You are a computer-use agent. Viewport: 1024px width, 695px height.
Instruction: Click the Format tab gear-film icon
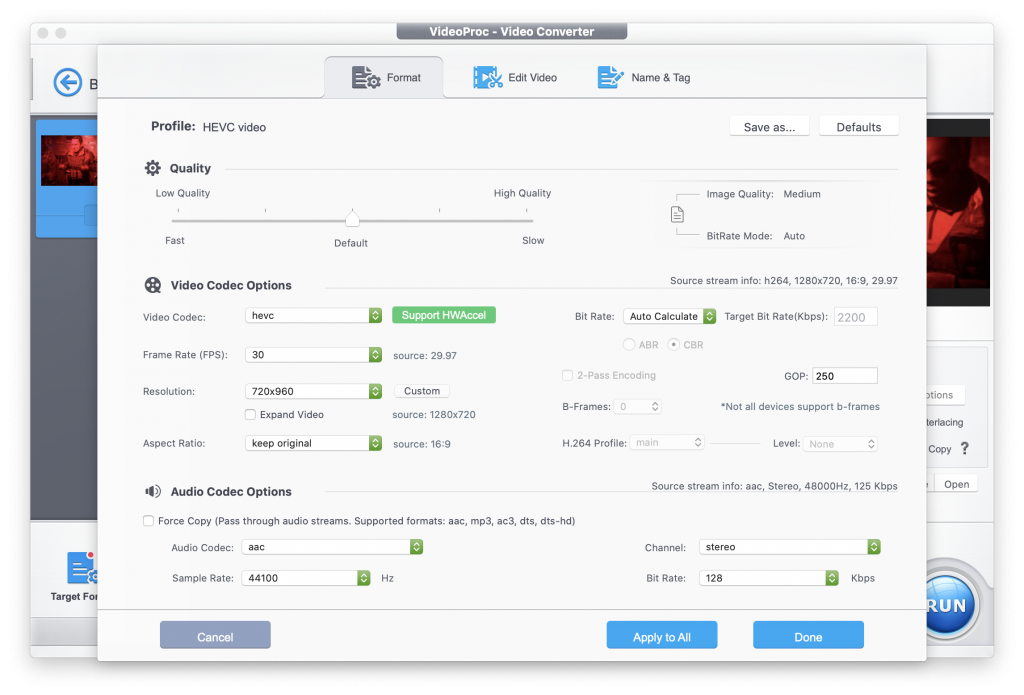click(x=366, y=78)
